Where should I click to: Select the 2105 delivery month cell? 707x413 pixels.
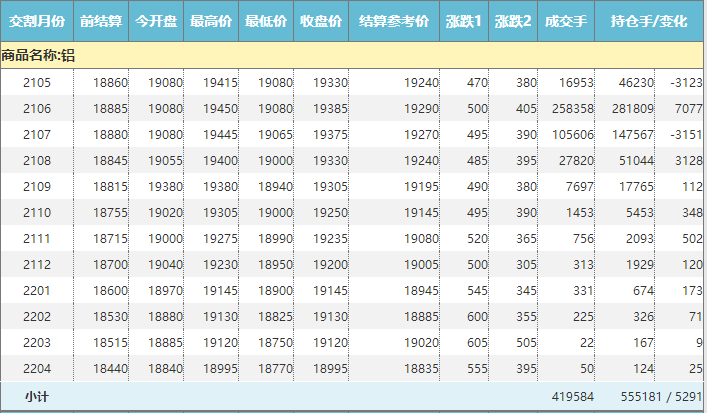coord(37,82)
